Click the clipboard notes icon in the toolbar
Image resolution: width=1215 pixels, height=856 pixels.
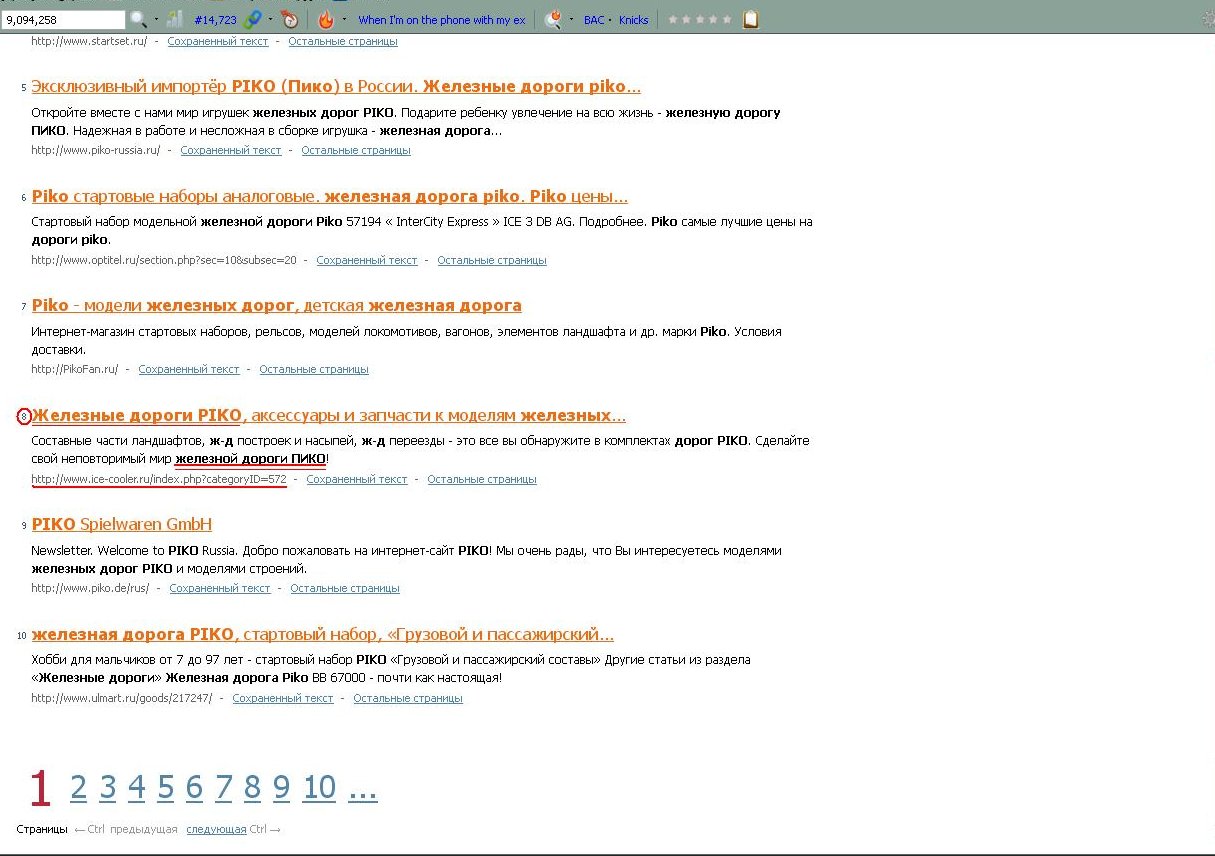click(751, 19)
